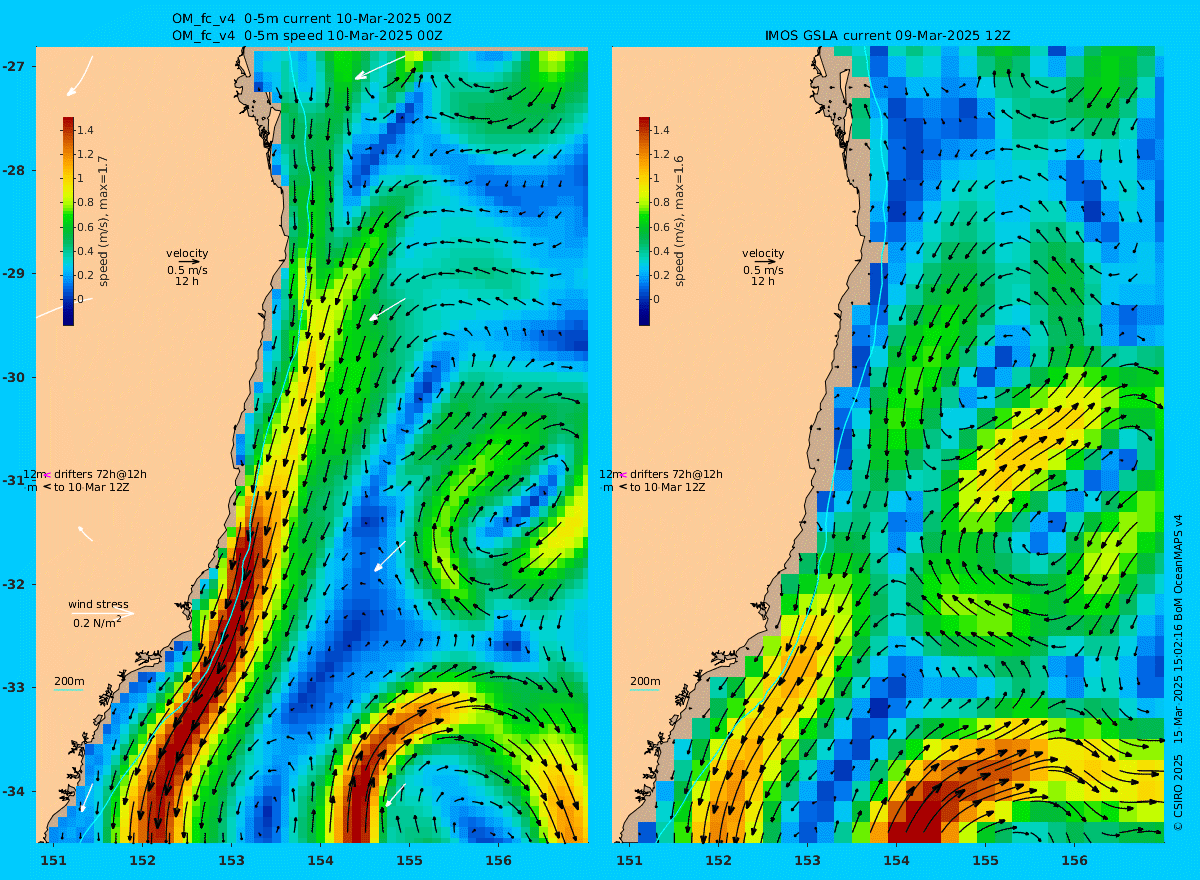1200x880 pixels.
Task: Click the 0.4 tick on left color bar
Action: (85, 251)
